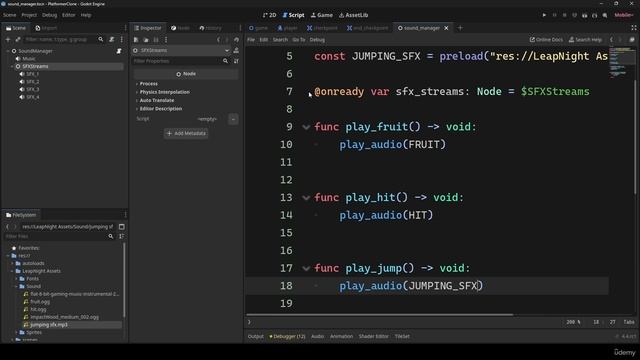Expand the Process section

pyautogui.click(x=149, y=84)
